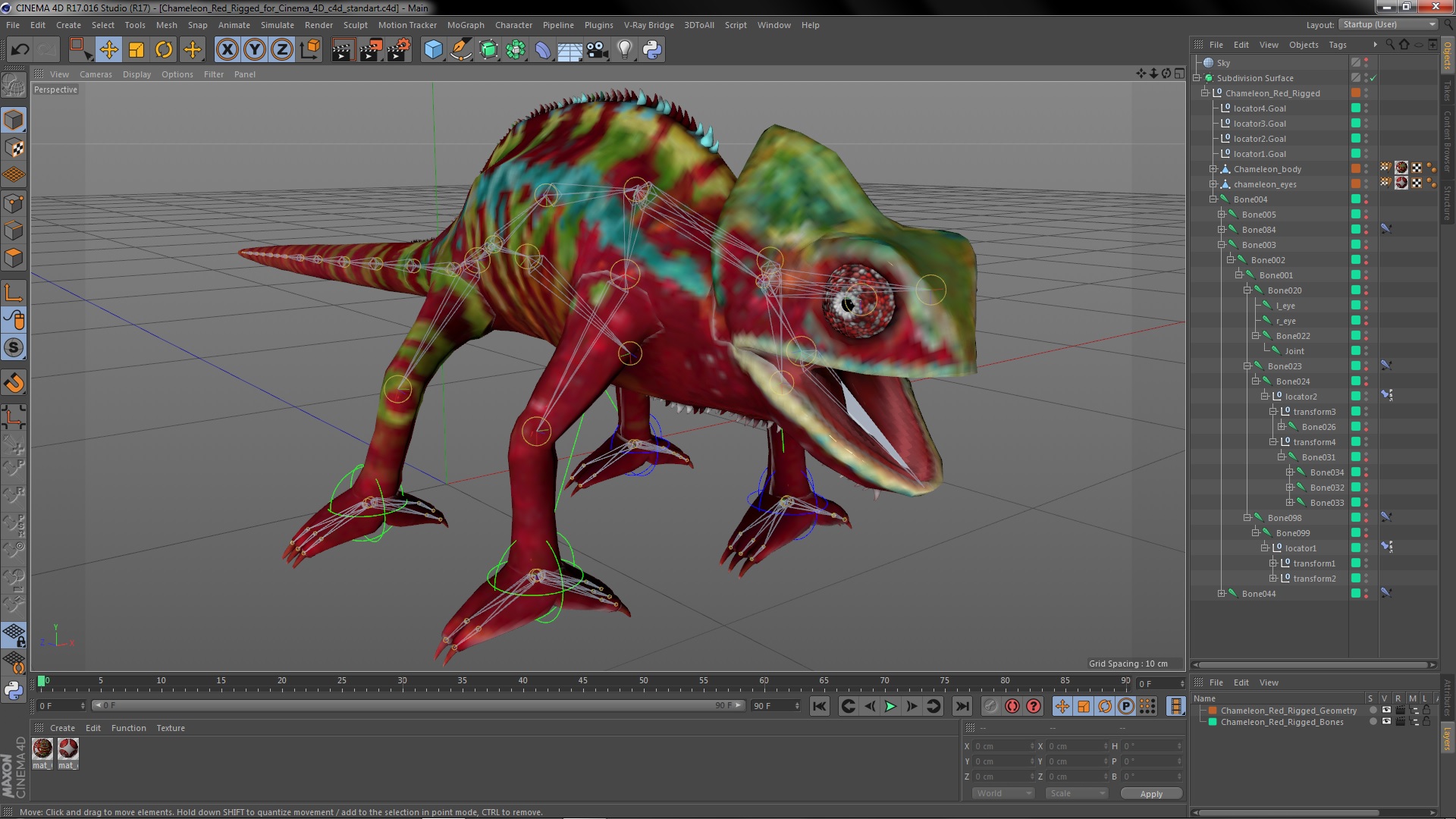The width and height of the screenshot is (1456, 819).
Task: Collapse Bone004 in object tree
Action: point(1213,199)
